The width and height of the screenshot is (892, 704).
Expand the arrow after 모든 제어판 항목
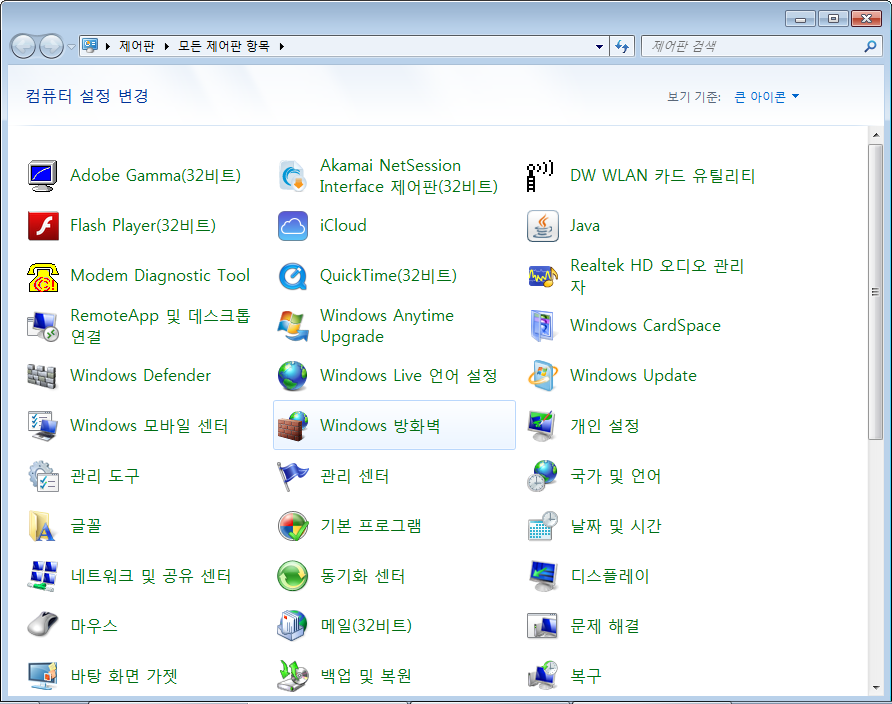[x=282, y=46]
